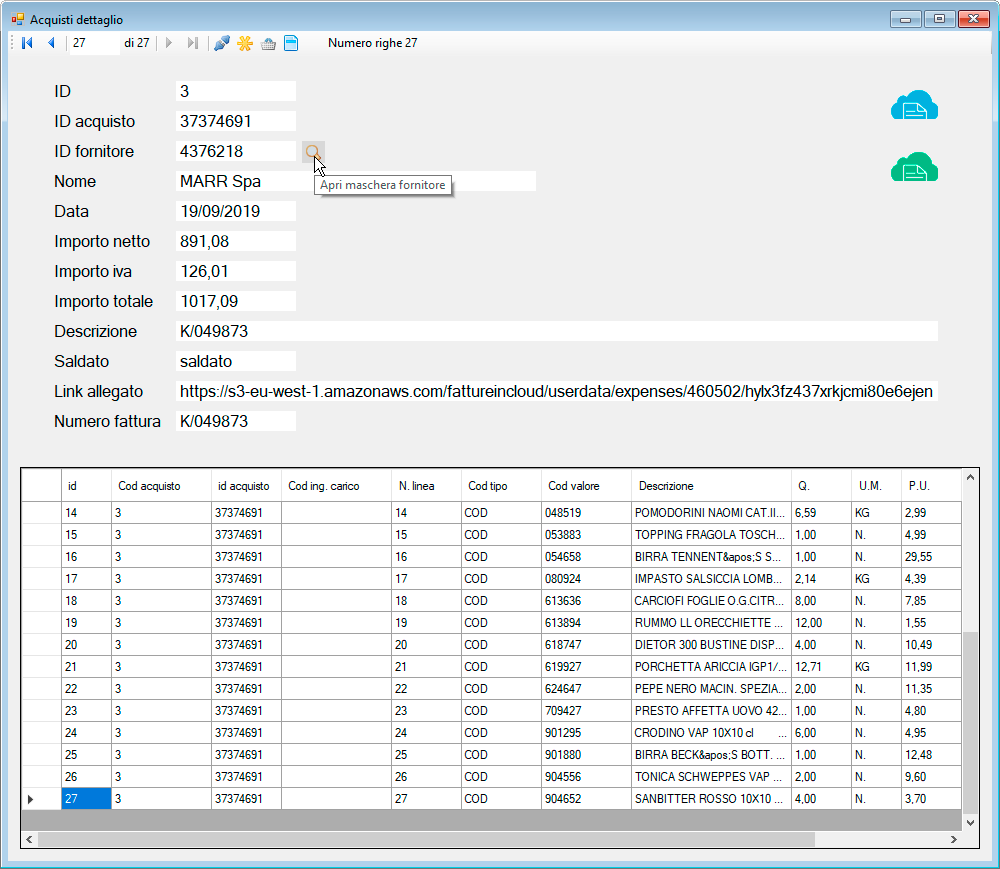Click cell PRESTO AFFETTA UOVO
Image resolution: width=1000 pixels, height=869 pixels.
[x=711, y=711]
